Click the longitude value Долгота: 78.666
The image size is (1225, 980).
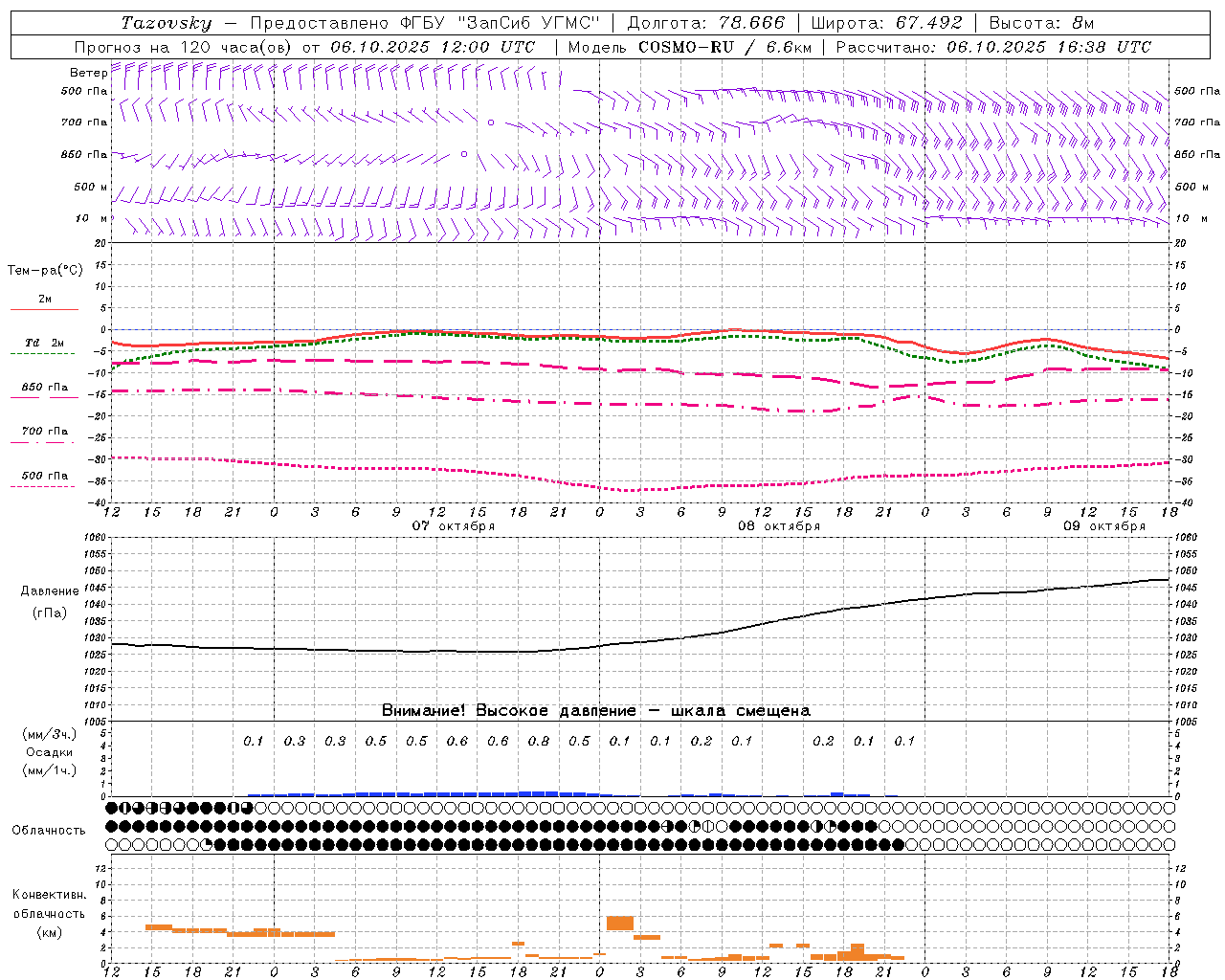click(x=706, y=23)
